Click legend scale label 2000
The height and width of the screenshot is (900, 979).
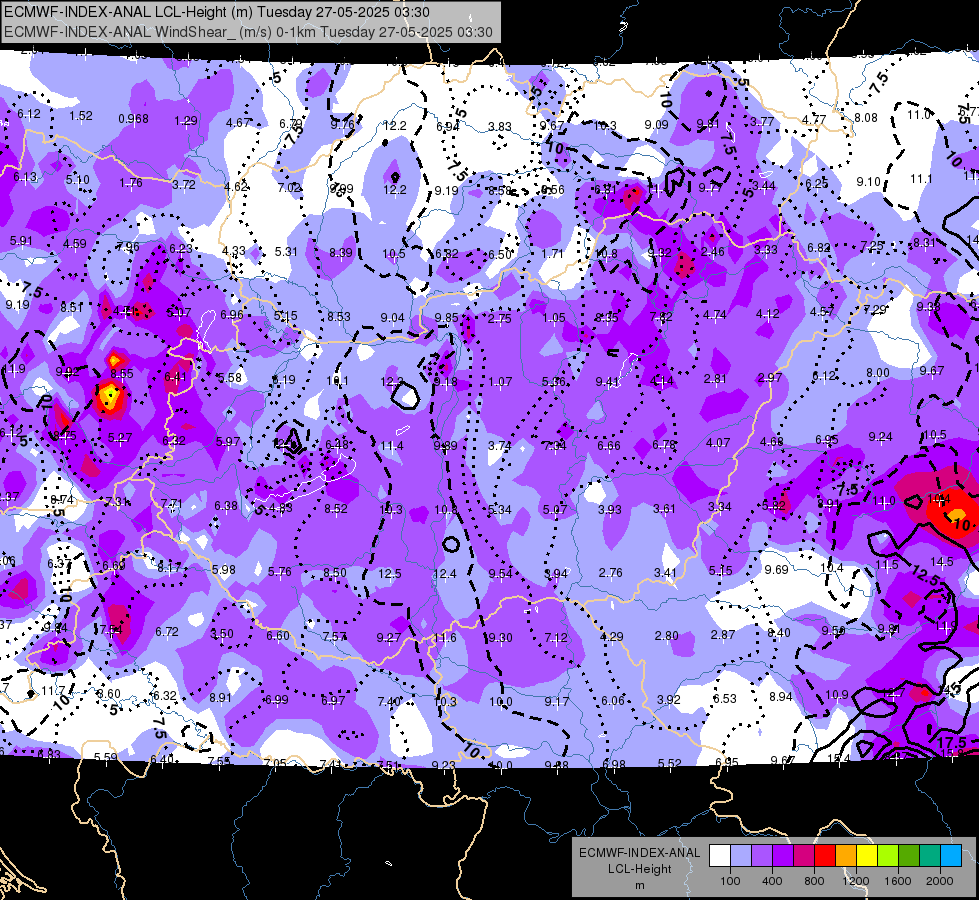tap(940, 881)
